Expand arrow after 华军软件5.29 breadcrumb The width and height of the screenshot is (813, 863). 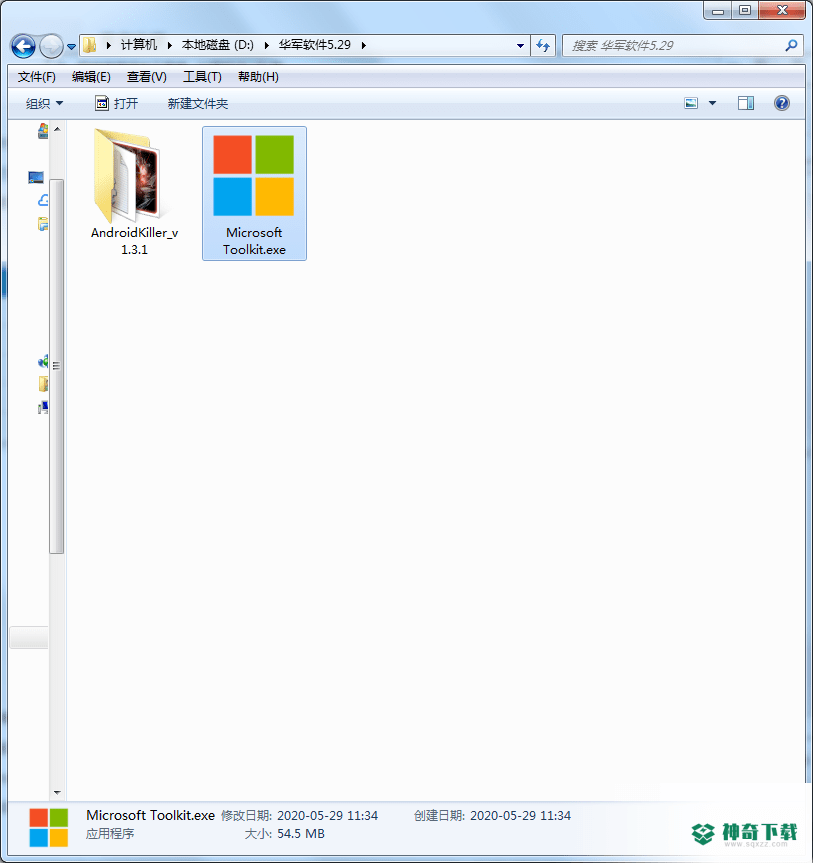(x=363, y=45)
